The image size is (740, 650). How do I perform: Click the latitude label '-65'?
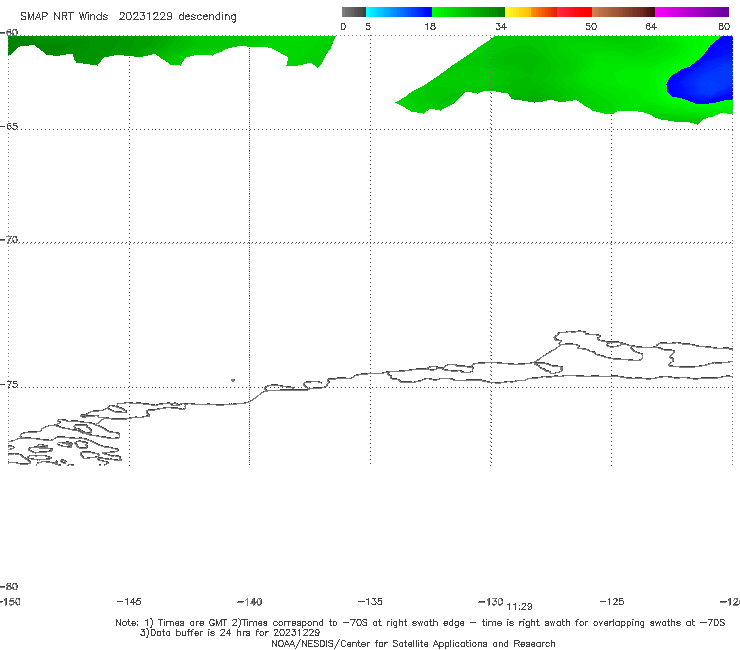(9, 127)
